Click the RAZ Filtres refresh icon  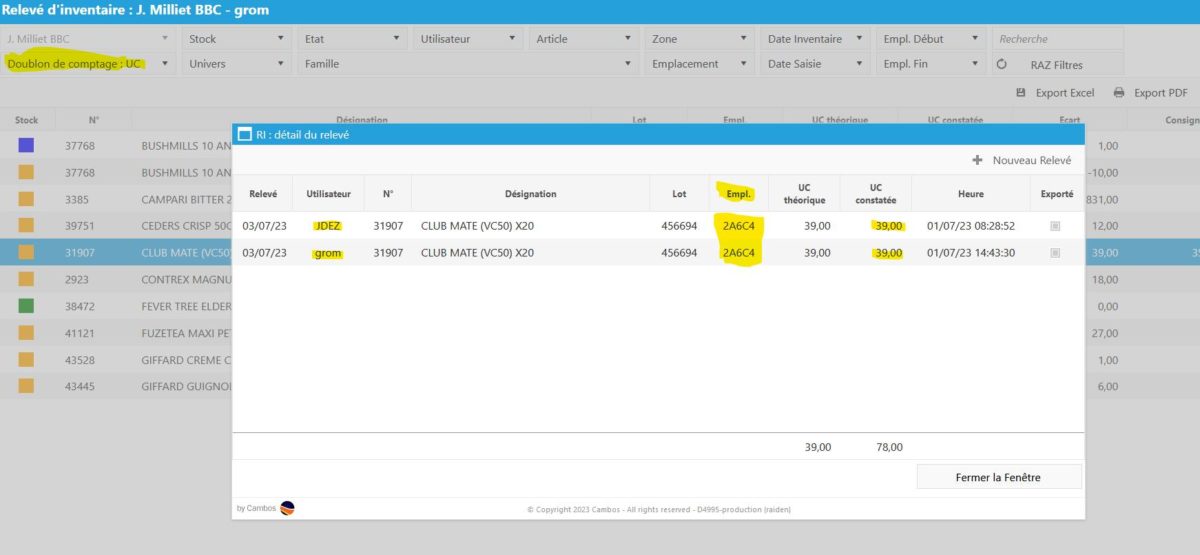[x=1002, y=64]
